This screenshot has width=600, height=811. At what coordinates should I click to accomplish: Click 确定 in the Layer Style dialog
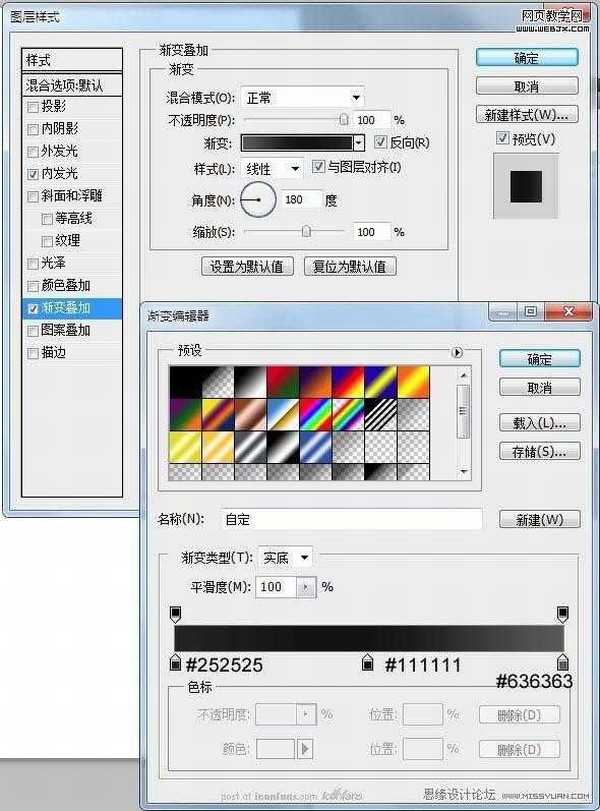pyautogui.click(x=527, y=57)
